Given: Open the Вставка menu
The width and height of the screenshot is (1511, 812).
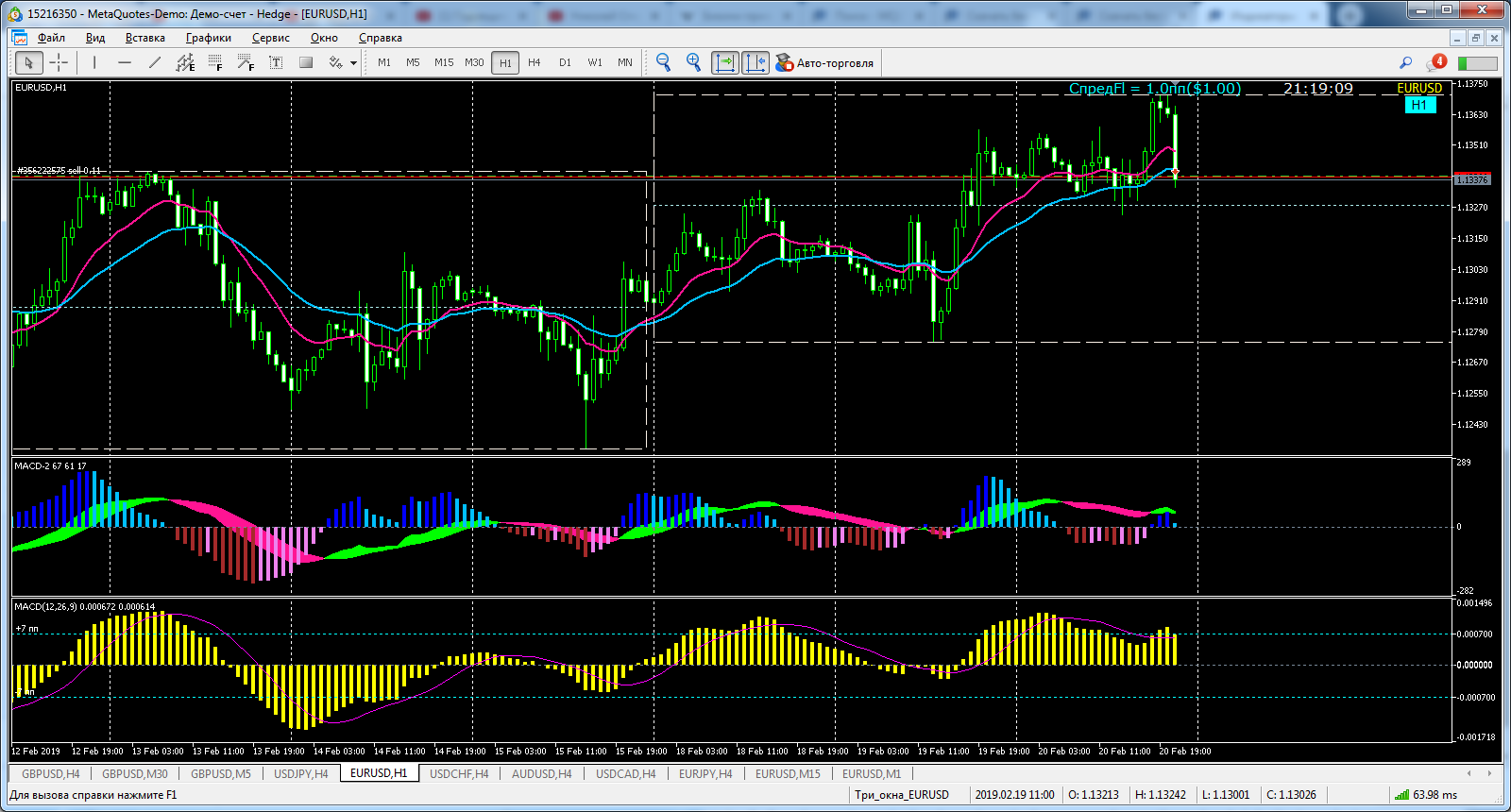Looking at the screenshot, I should point(144,38).
